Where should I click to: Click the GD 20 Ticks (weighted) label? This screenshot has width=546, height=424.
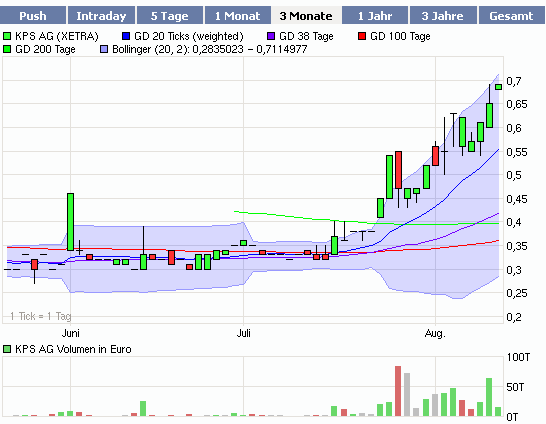click(189, 36)
